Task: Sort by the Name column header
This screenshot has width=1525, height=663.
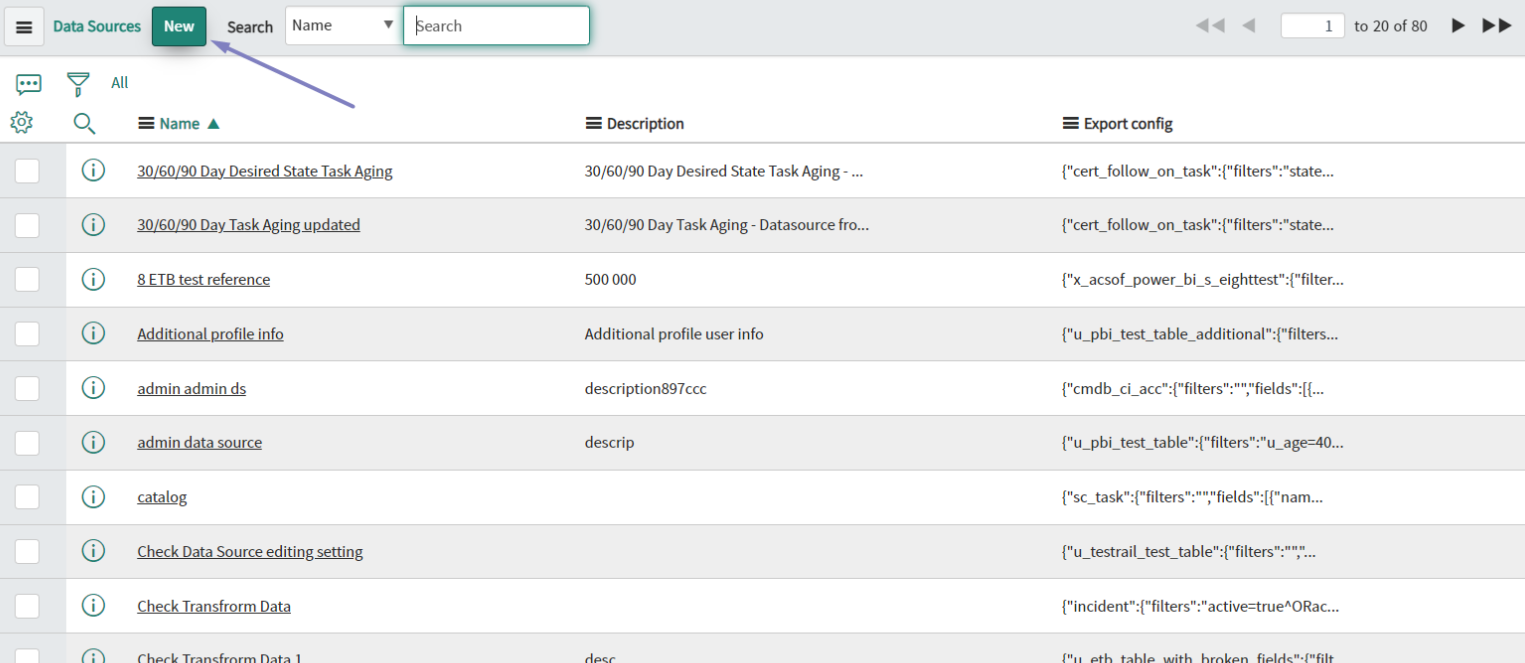Action: pos(180,124)
